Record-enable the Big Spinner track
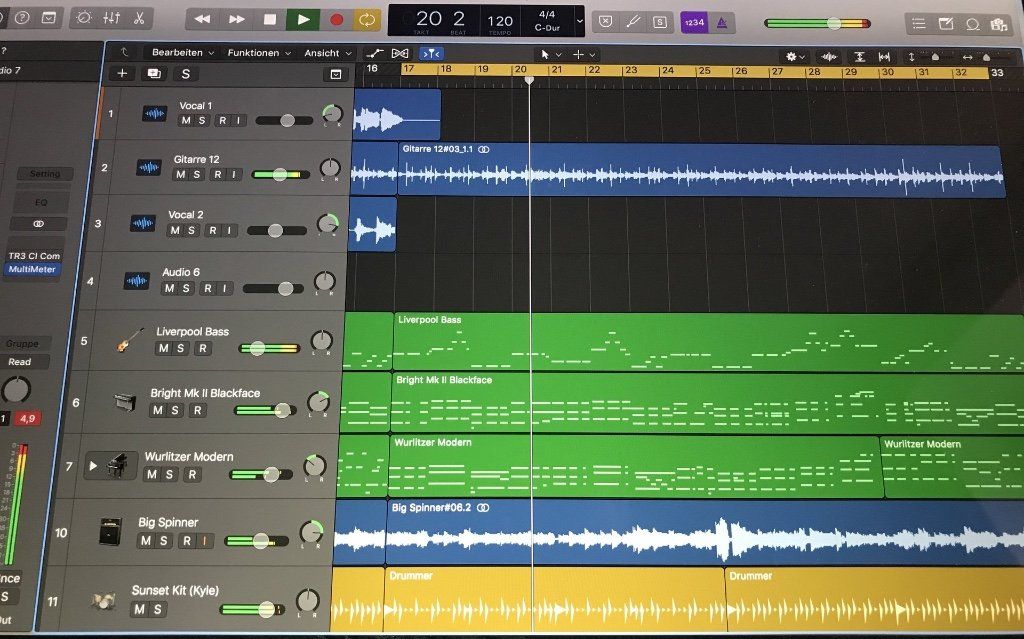The height and width of the screenshot is (639, 1024). [x=185, y=541]
